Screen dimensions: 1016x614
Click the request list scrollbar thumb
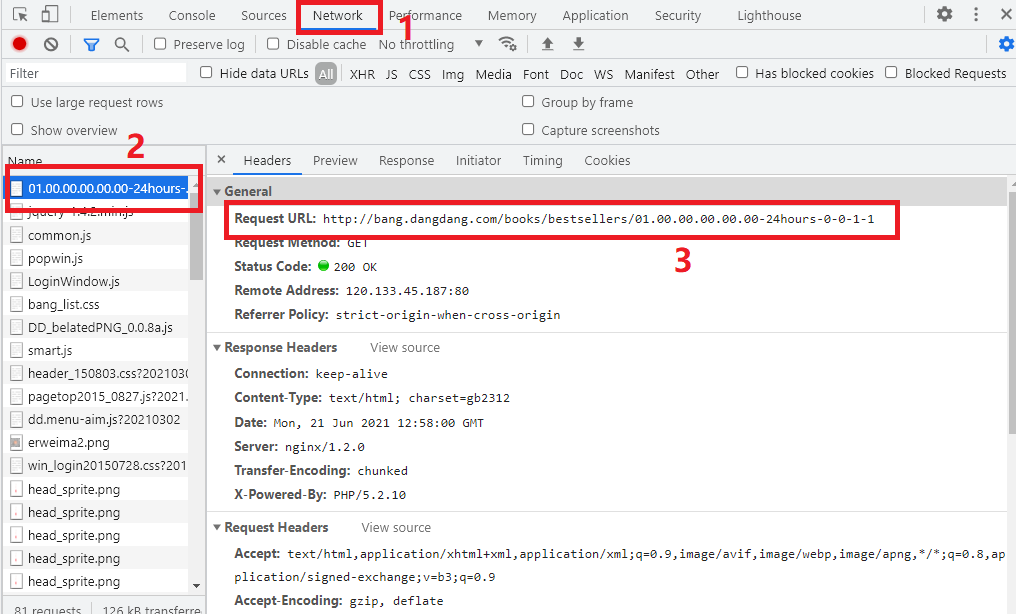pos(196,236)
